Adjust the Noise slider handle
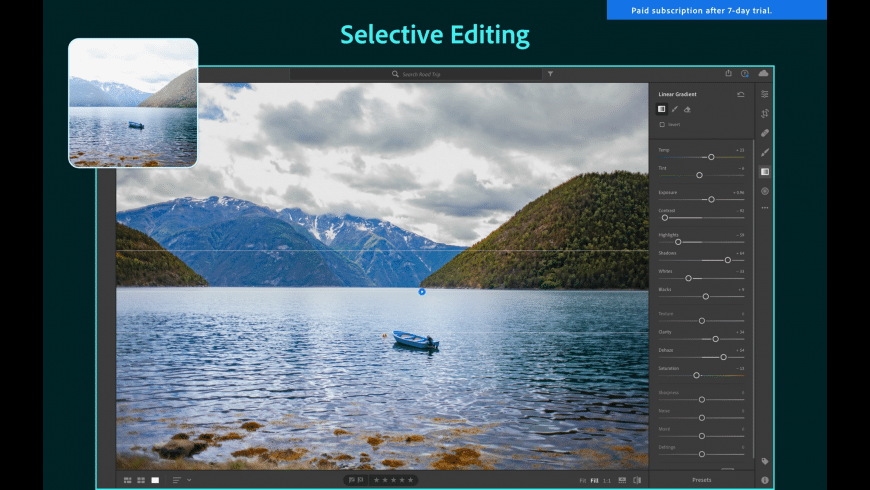 [702, 417]
